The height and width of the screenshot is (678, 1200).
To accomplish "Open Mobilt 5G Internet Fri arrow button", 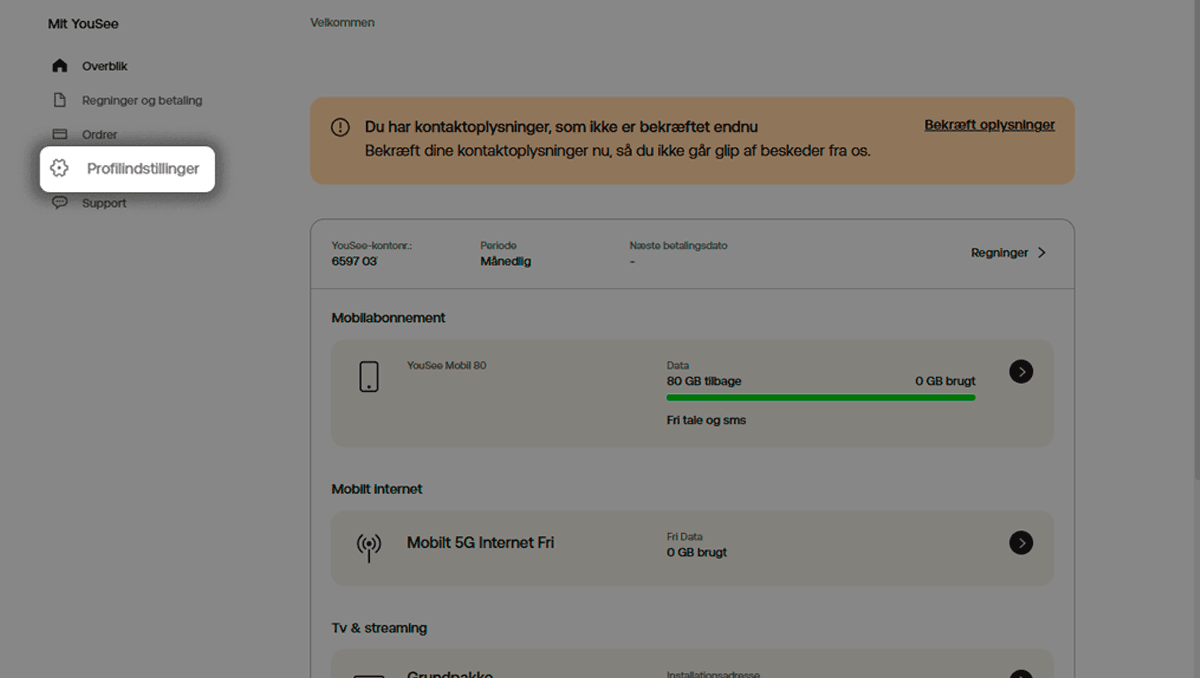I will click(x=1020, y=543).
